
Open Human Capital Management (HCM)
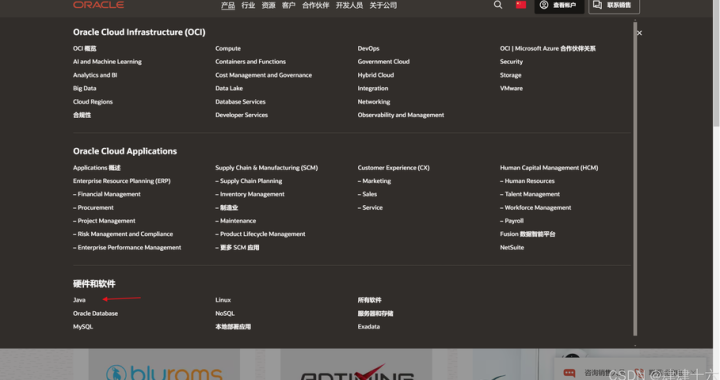point(549,168)
